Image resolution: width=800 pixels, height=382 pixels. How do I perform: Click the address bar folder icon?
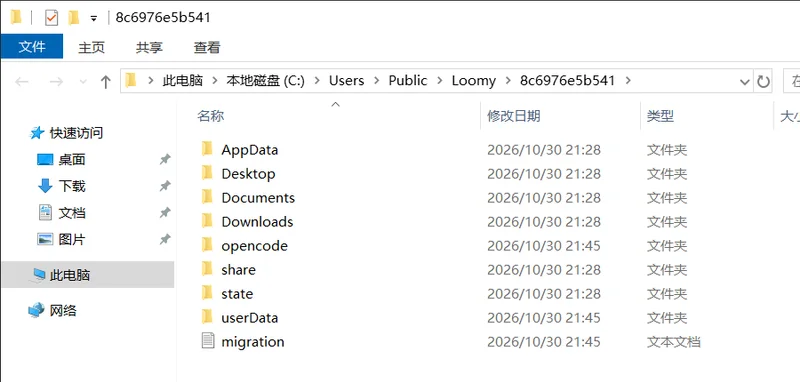pos(131,81)
